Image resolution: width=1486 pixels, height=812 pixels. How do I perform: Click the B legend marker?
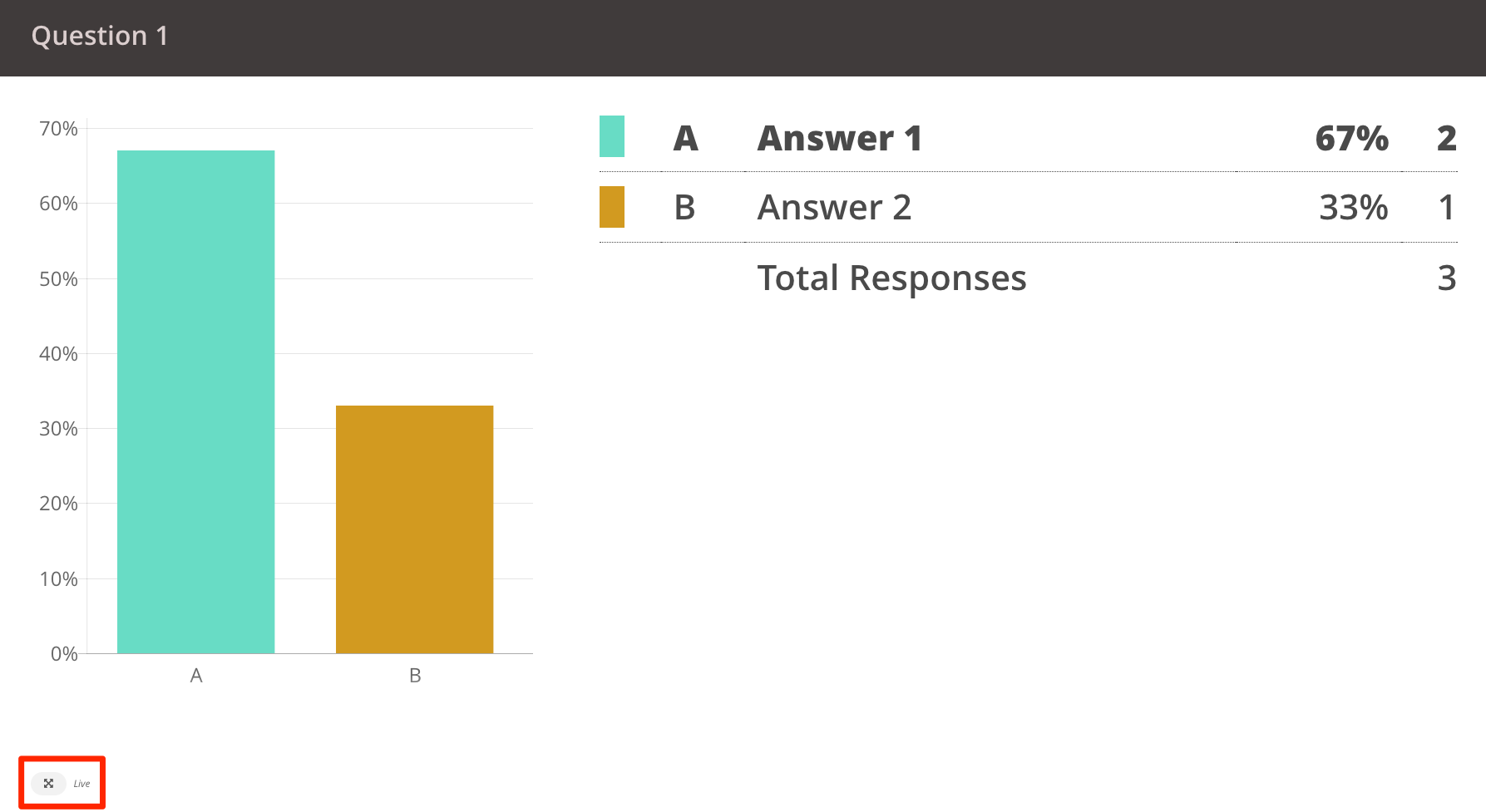coord(684,208)
